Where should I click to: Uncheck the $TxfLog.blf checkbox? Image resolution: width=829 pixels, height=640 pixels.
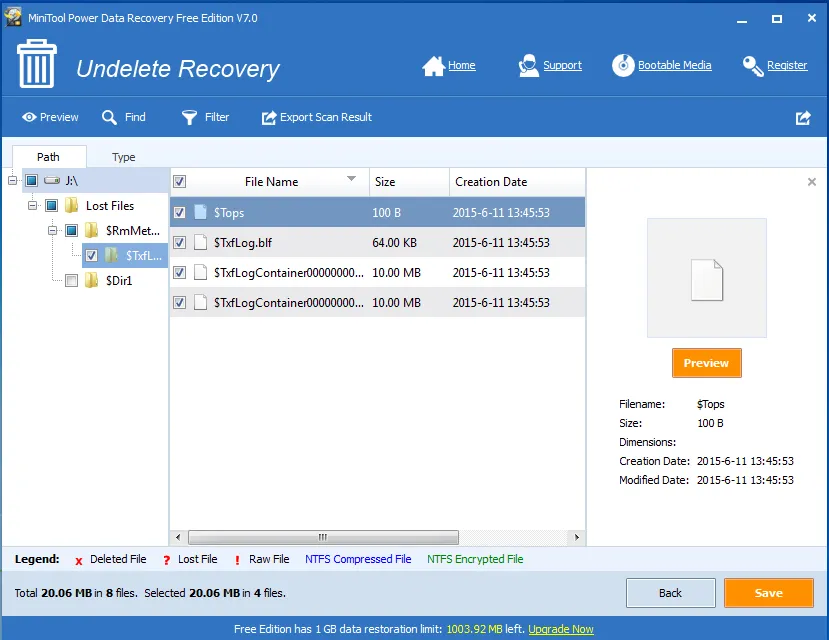[180, 243]
